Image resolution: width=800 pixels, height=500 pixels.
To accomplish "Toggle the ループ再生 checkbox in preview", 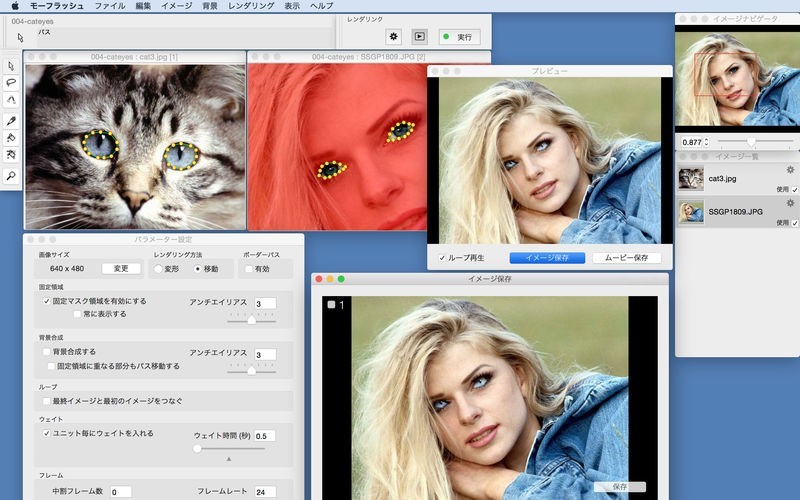I will pos(442,258).
